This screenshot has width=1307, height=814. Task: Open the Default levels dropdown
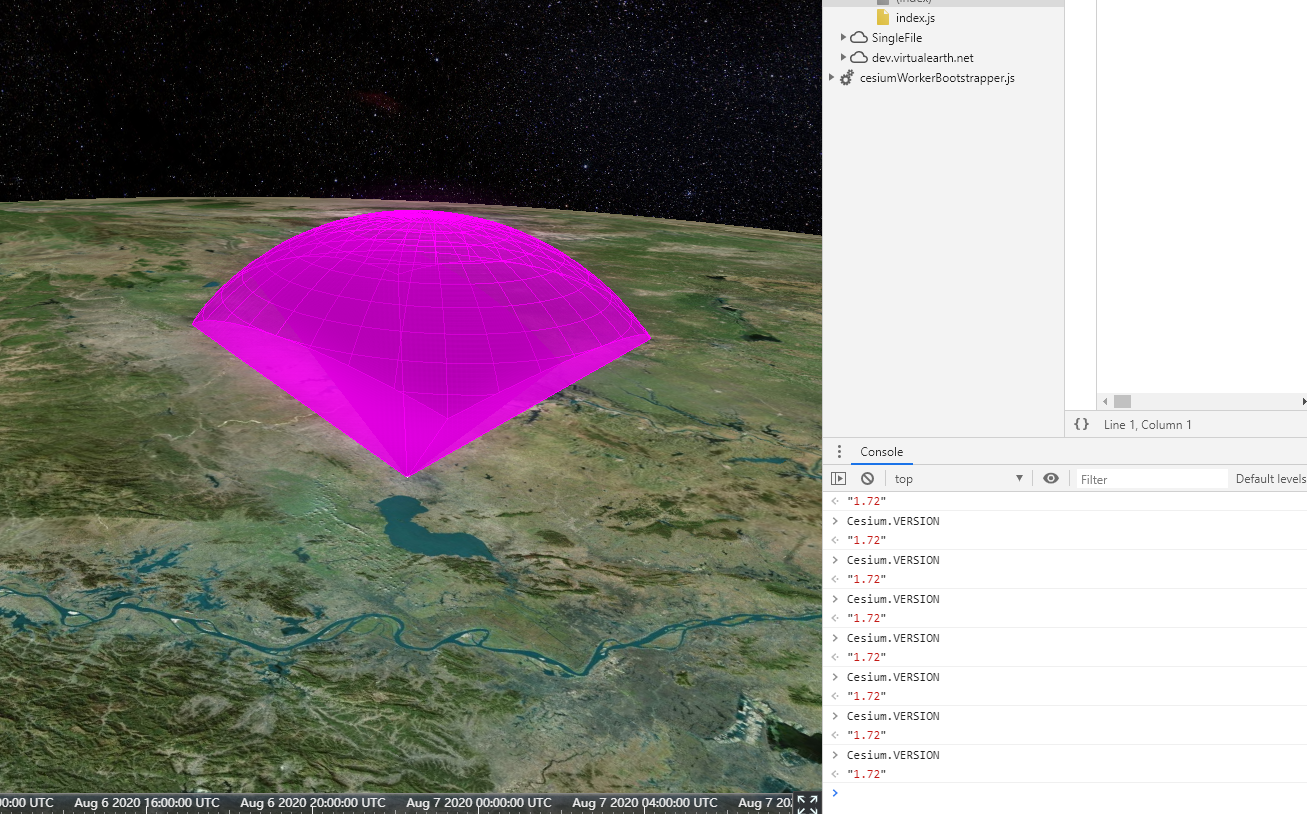point(1271,479)
